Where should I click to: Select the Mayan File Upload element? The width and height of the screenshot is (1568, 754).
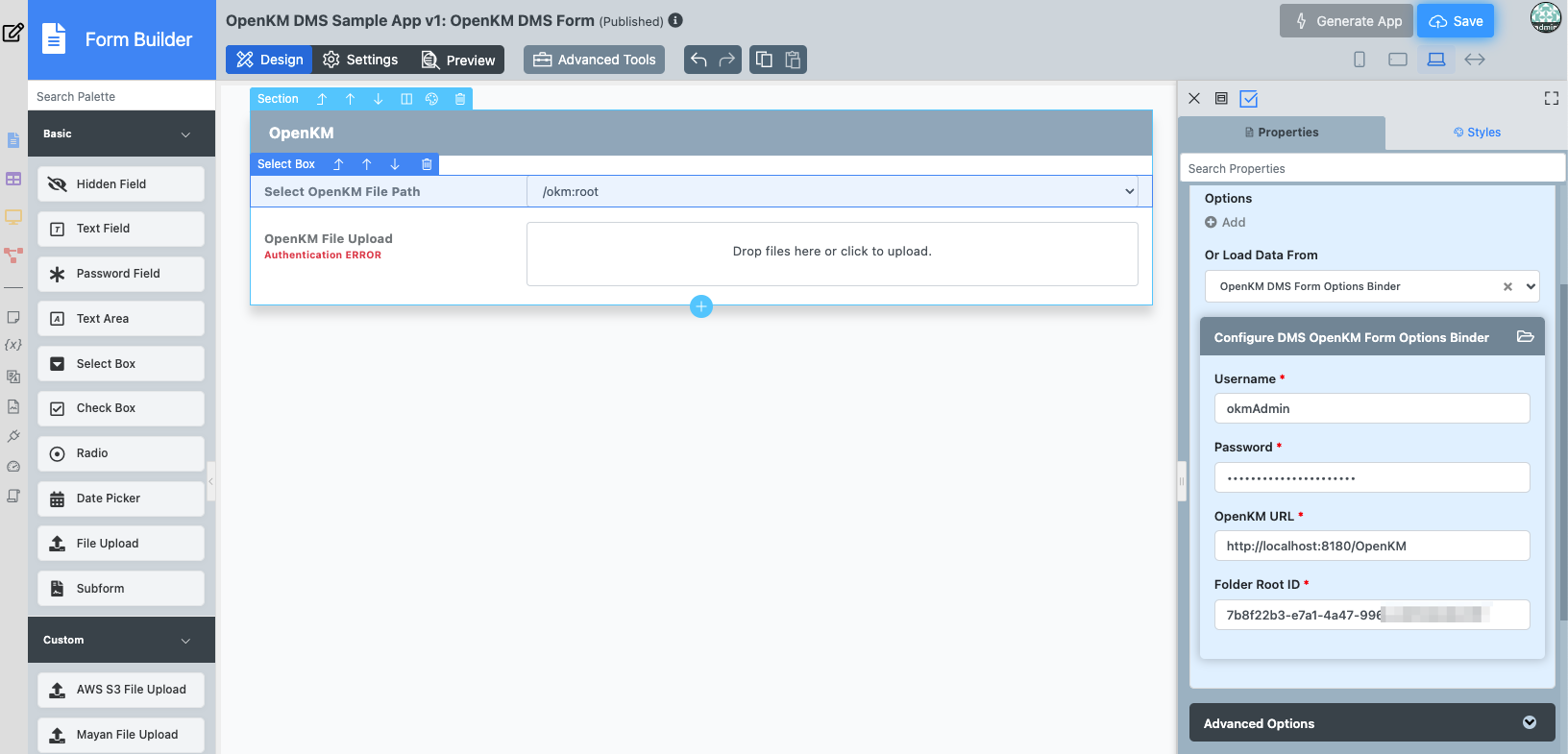tap(121, 735)
